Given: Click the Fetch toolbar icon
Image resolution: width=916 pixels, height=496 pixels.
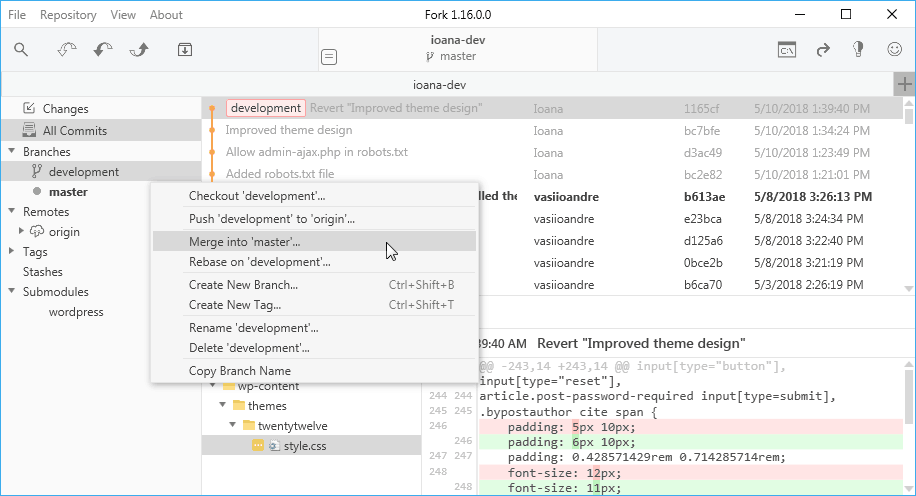Looking at the screenshot, I should (x=67, y=50).
